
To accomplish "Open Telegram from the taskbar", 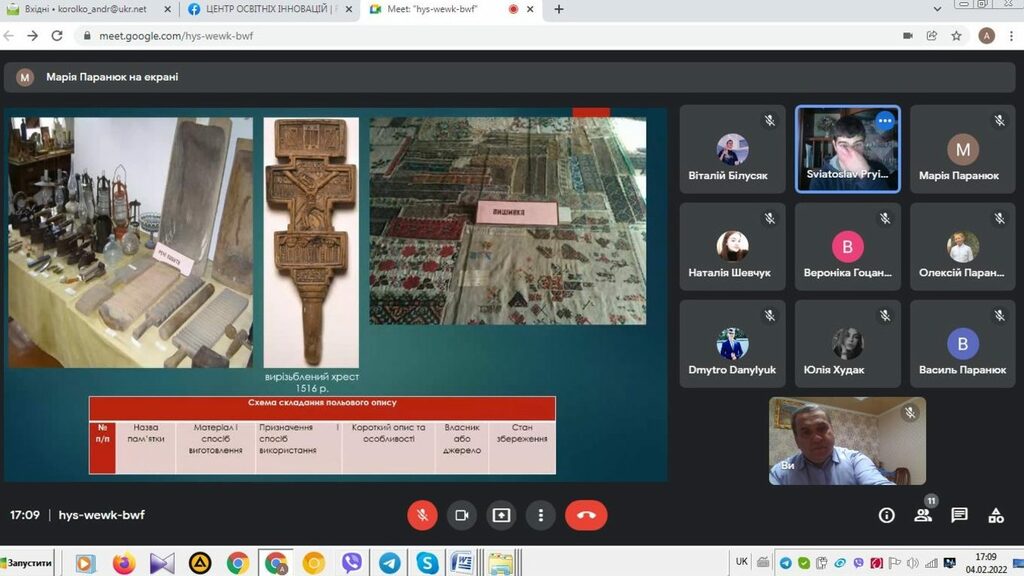I will [389, 563].
